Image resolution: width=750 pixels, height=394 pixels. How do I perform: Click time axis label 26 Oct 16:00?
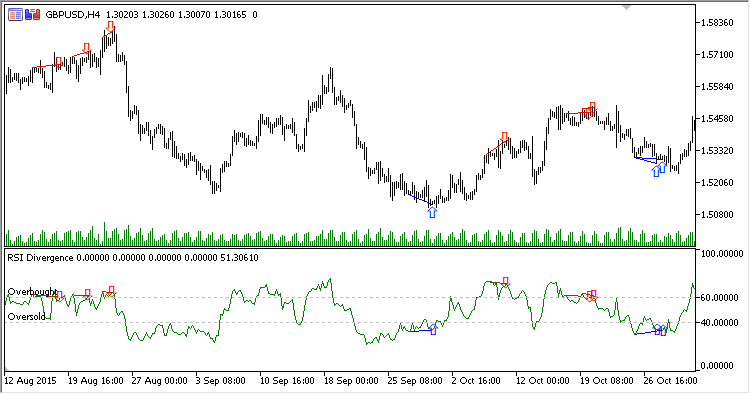point(671,381)
